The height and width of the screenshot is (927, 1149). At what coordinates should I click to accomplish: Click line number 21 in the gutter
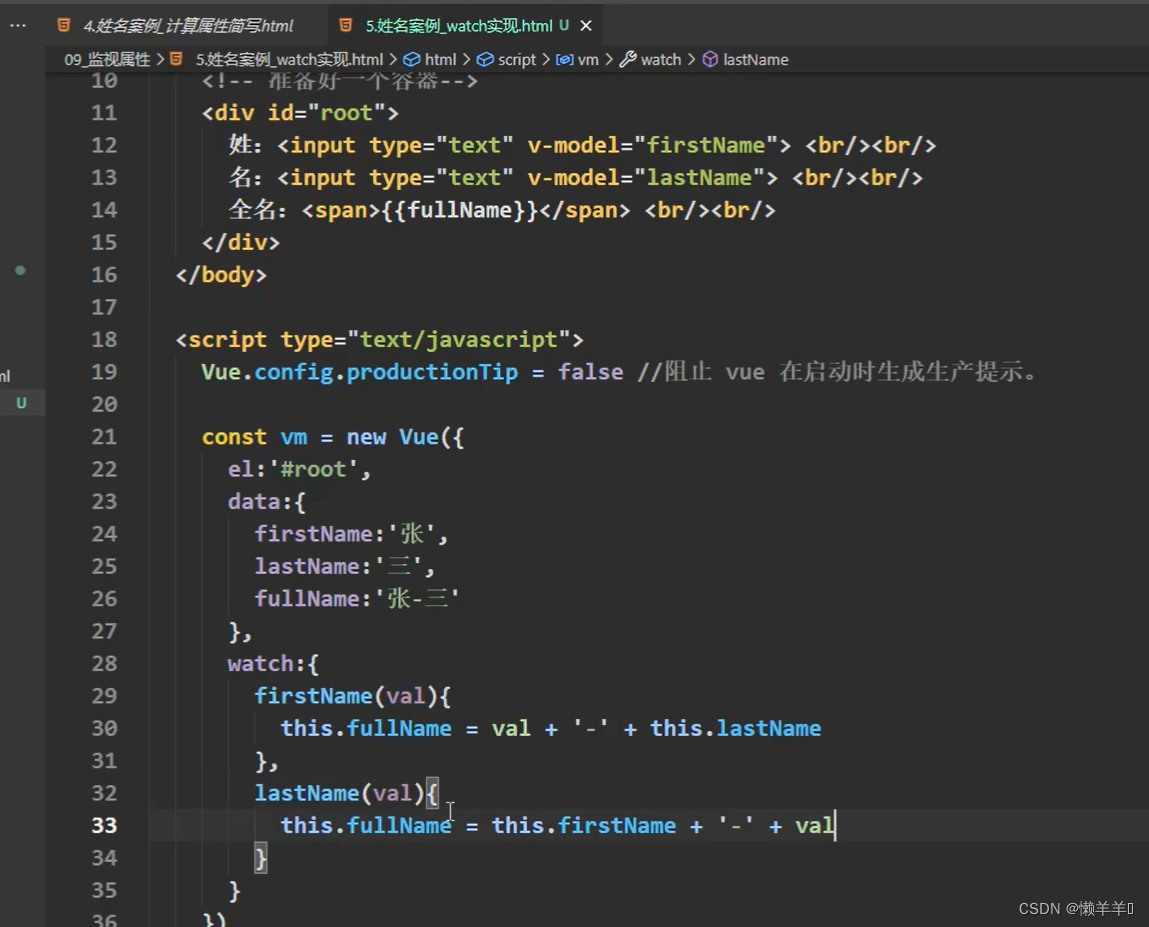(x=104, y=437)
